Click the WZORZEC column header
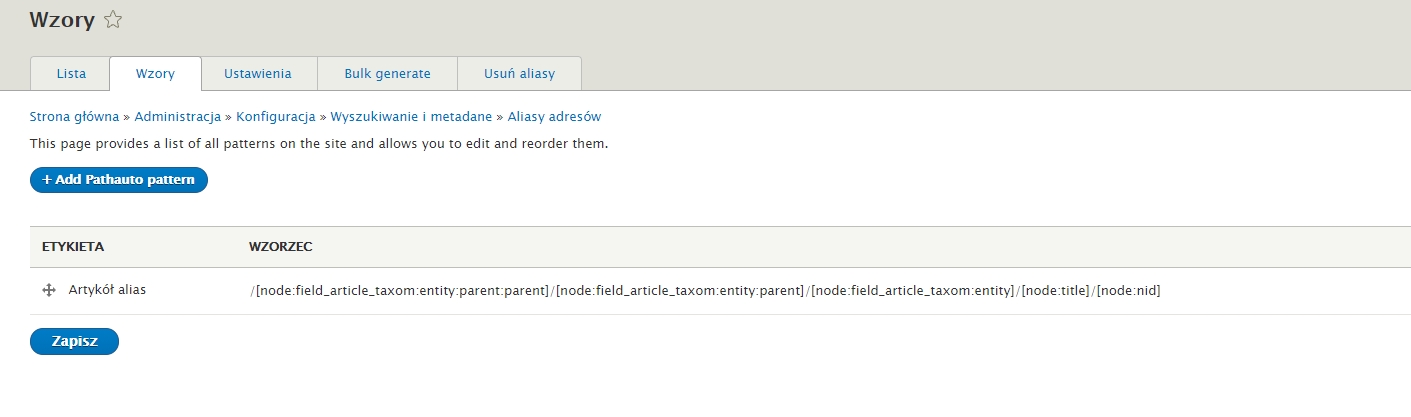The image size is (1411, 417). click(282, 246)
